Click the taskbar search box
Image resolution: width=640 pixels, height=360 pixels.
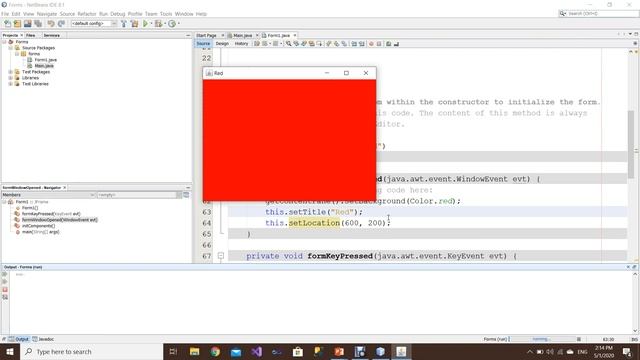pos(91,351)
